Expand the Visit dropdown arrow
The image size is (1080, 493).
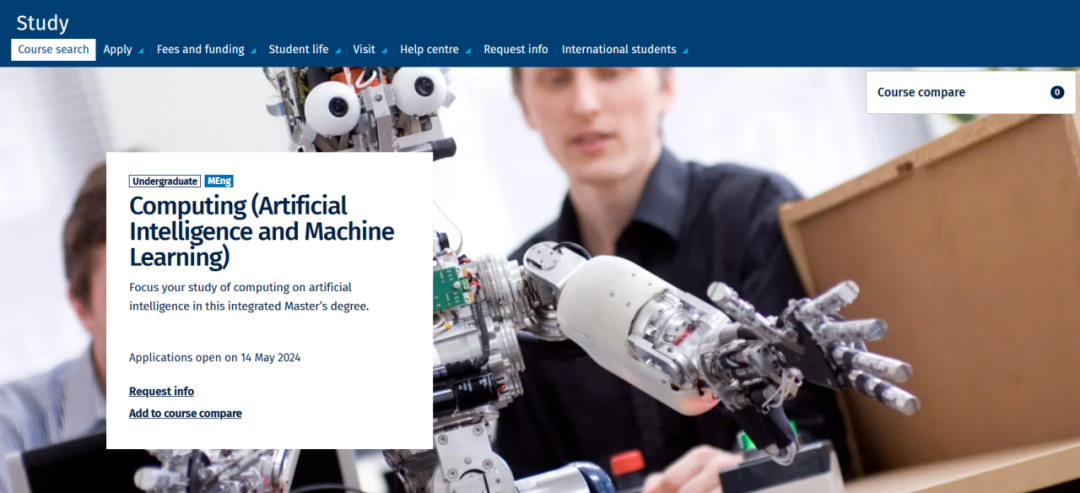385,51
